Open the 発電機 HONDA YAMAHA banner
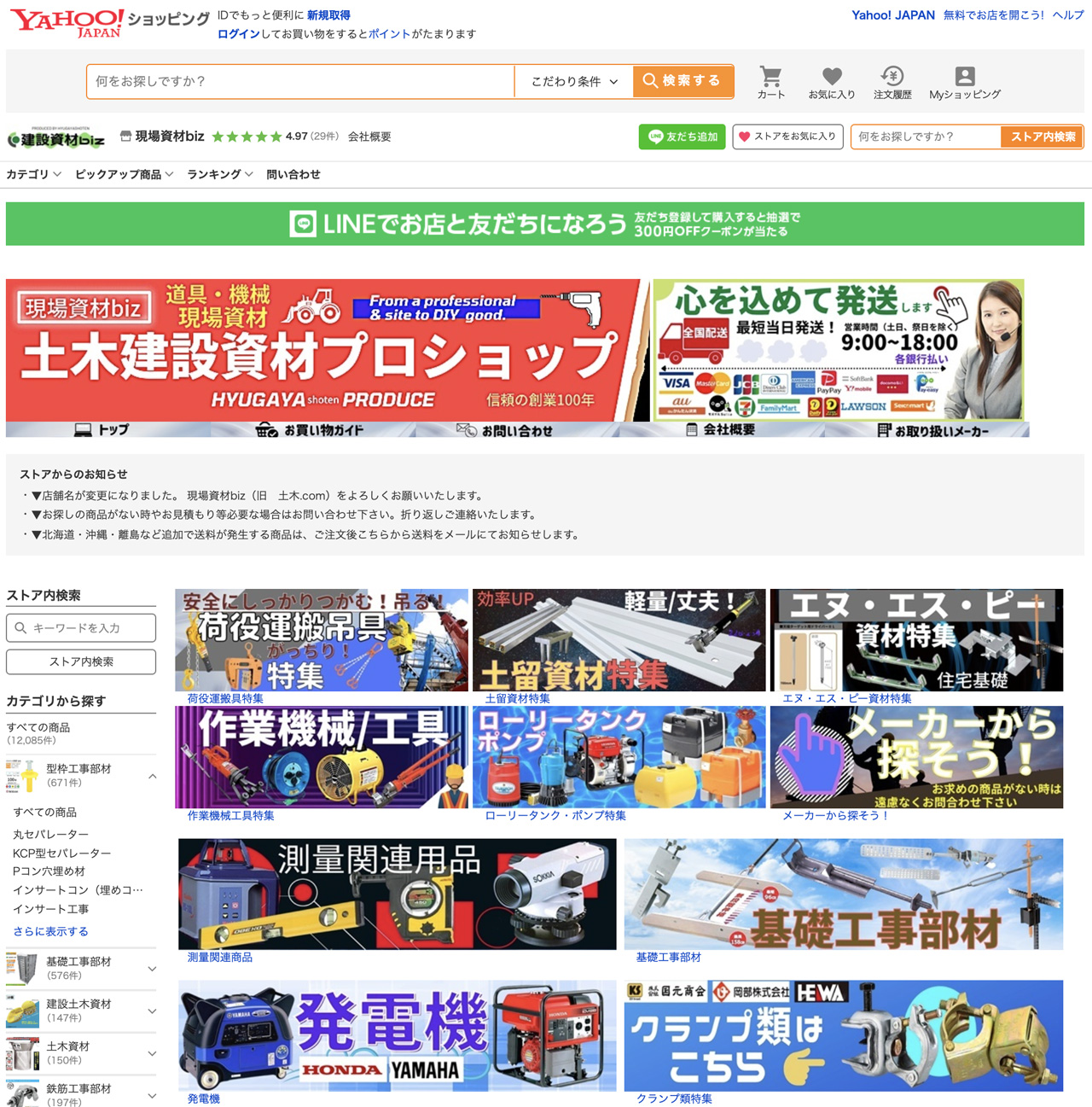 (x=397, y=1035)
